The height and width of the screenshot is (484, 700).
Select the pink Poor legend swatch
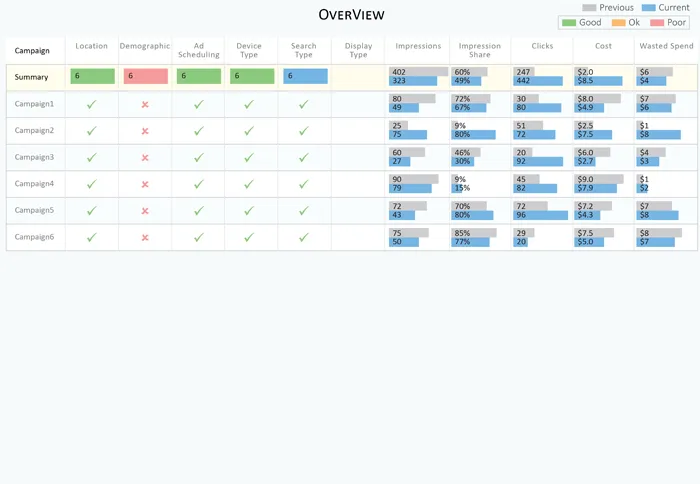(657, 22)
